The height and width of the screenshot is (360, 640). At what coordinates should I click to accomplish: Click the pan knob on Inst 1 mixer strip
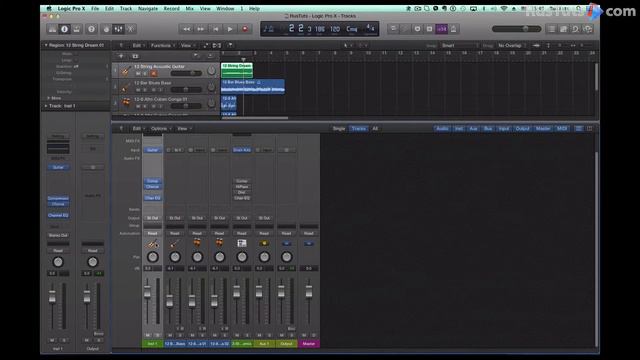tap(153, 257)
